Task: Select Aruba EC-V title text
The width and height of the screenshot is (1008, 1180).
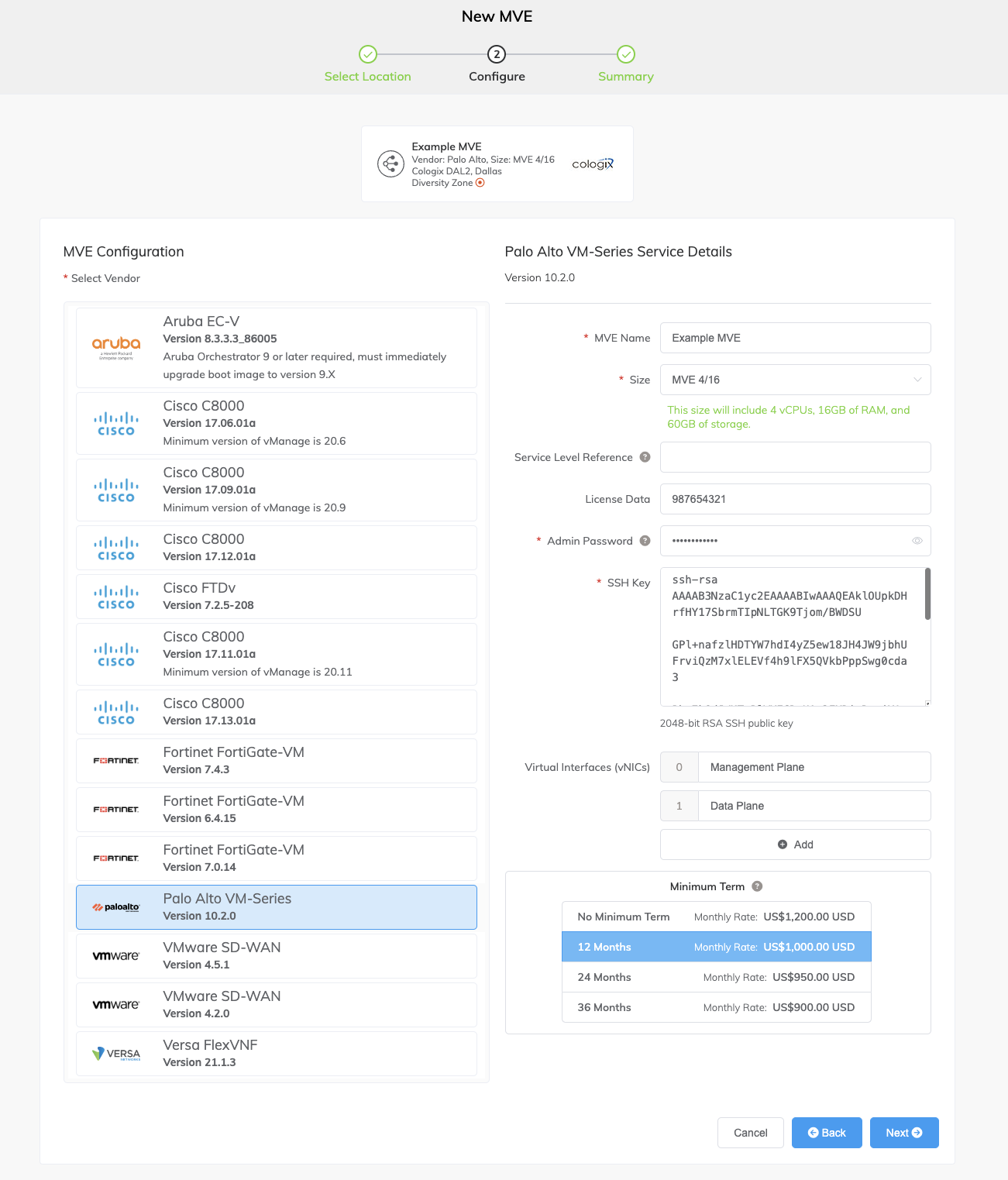Action: 201,322
